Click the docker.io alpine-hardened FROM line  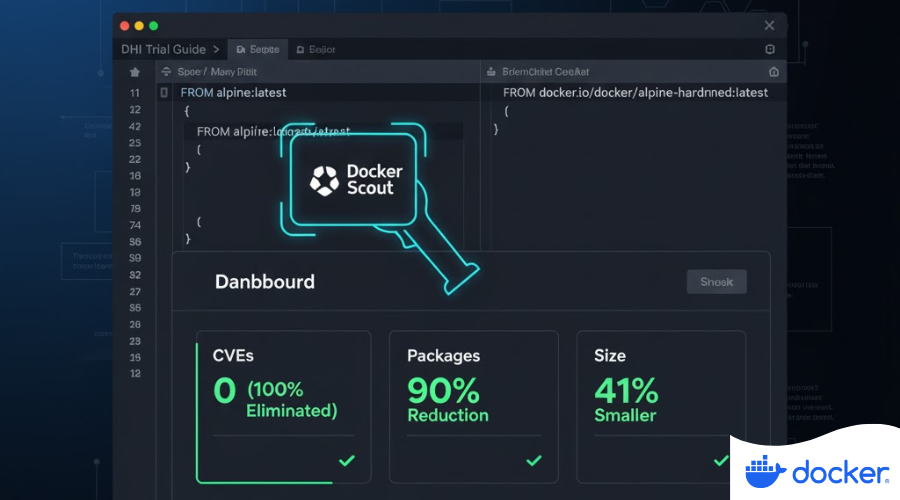(x=635, y=92)
